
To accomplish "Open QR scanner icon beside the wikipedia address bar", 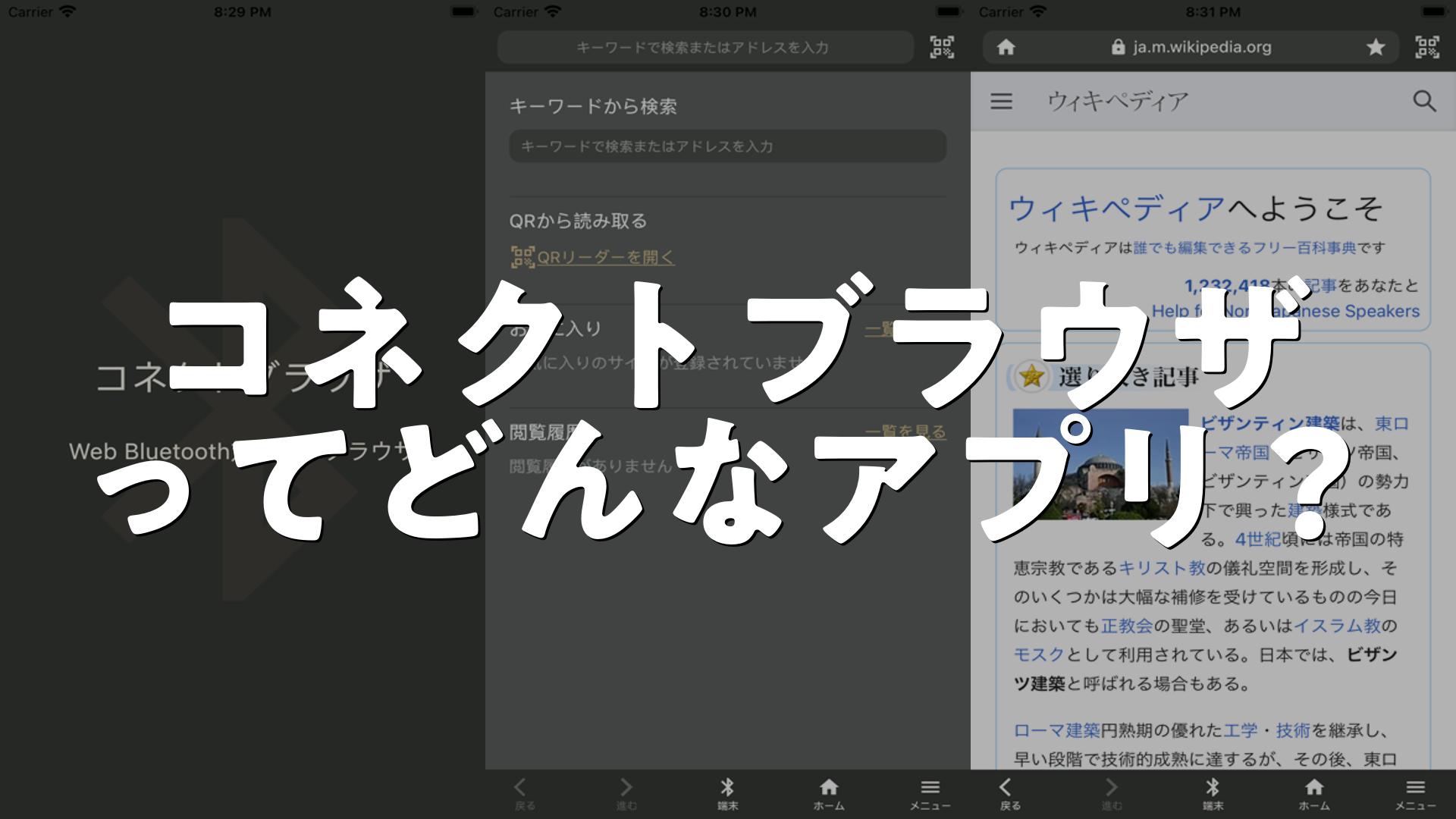I will [x=1427, y=47].
